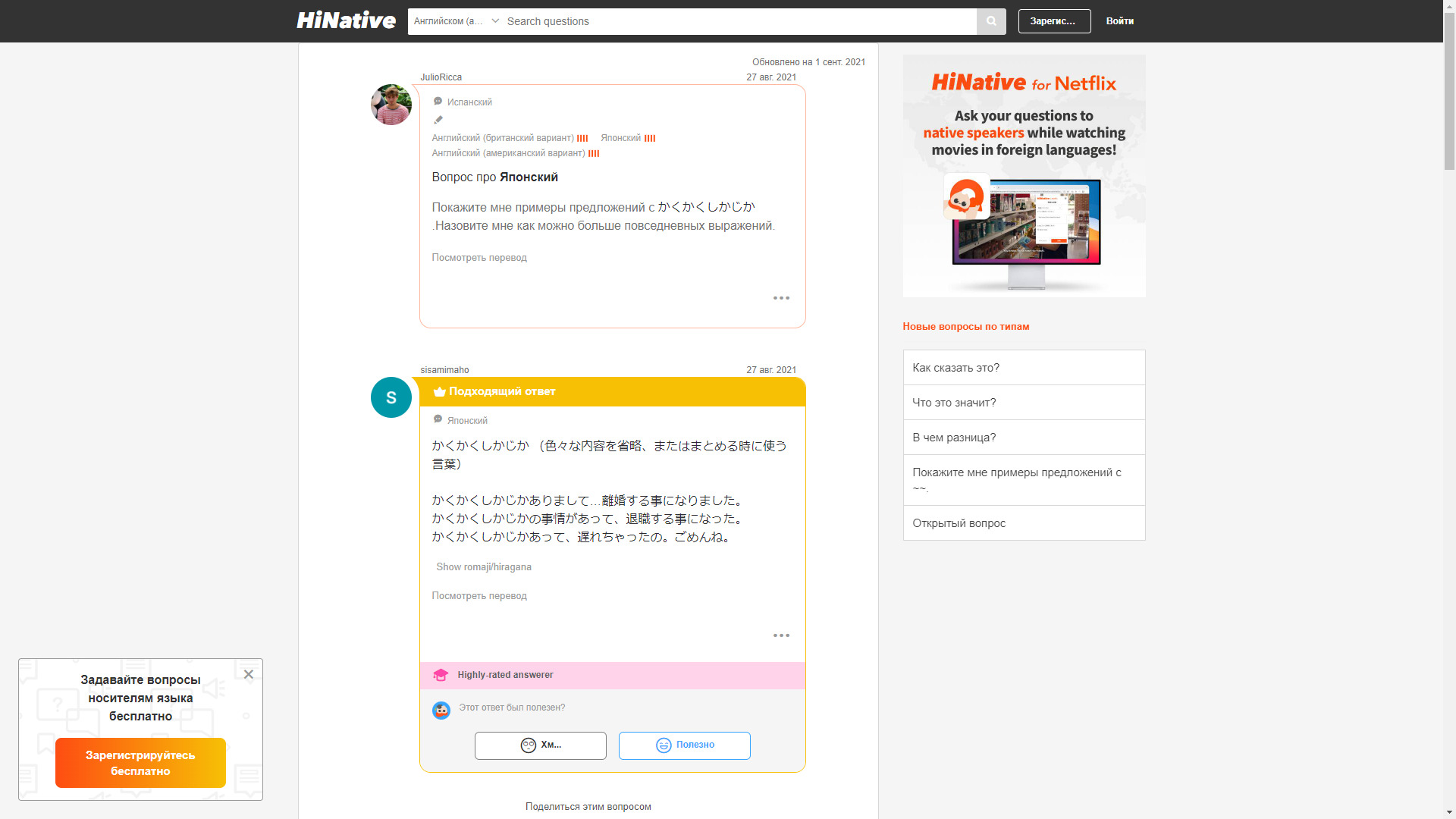
Task: Open three-dot menu on JulioRicca's question
Action: 781,298
